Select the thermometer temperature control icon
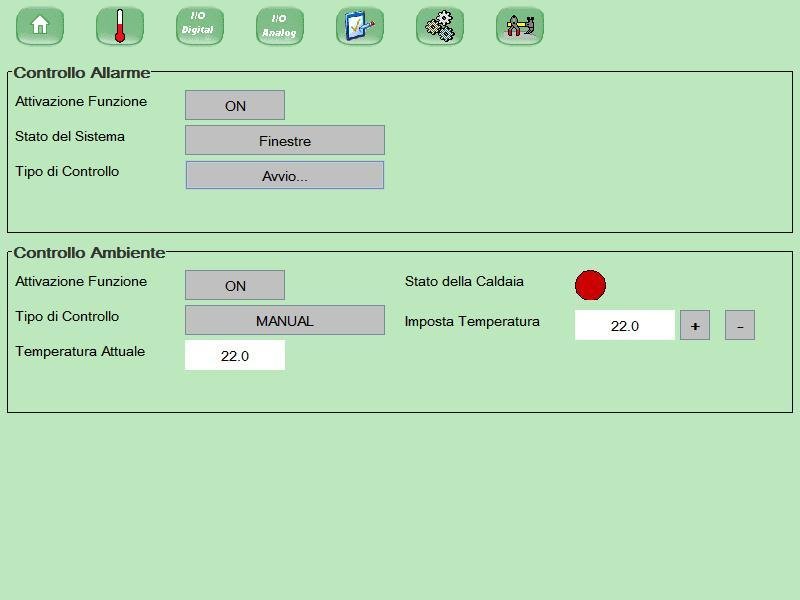 [x=119, y=26]
